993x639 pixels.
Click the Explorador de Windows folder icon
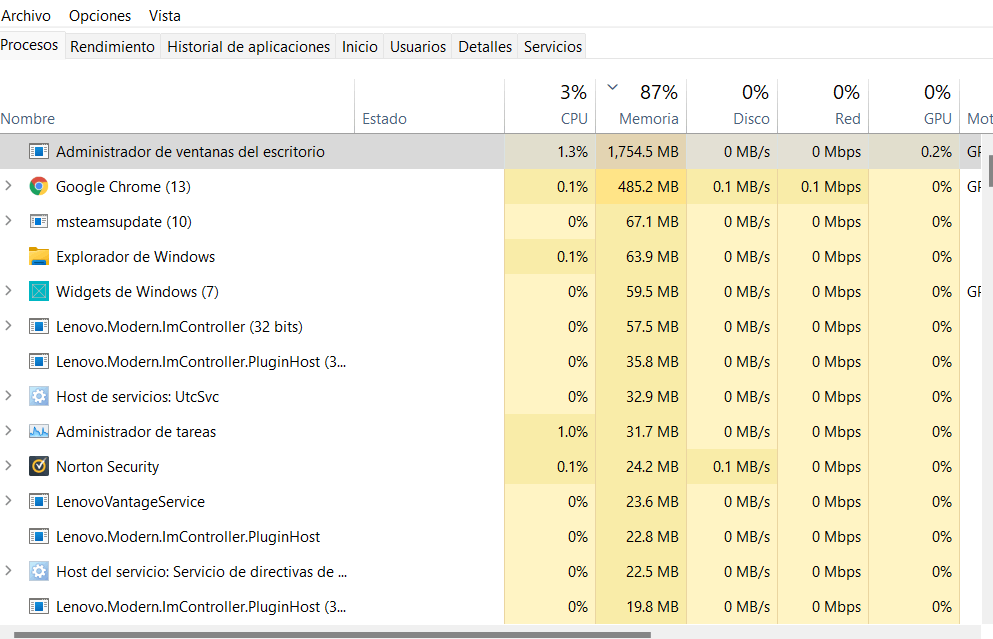[x=39, y=256]
